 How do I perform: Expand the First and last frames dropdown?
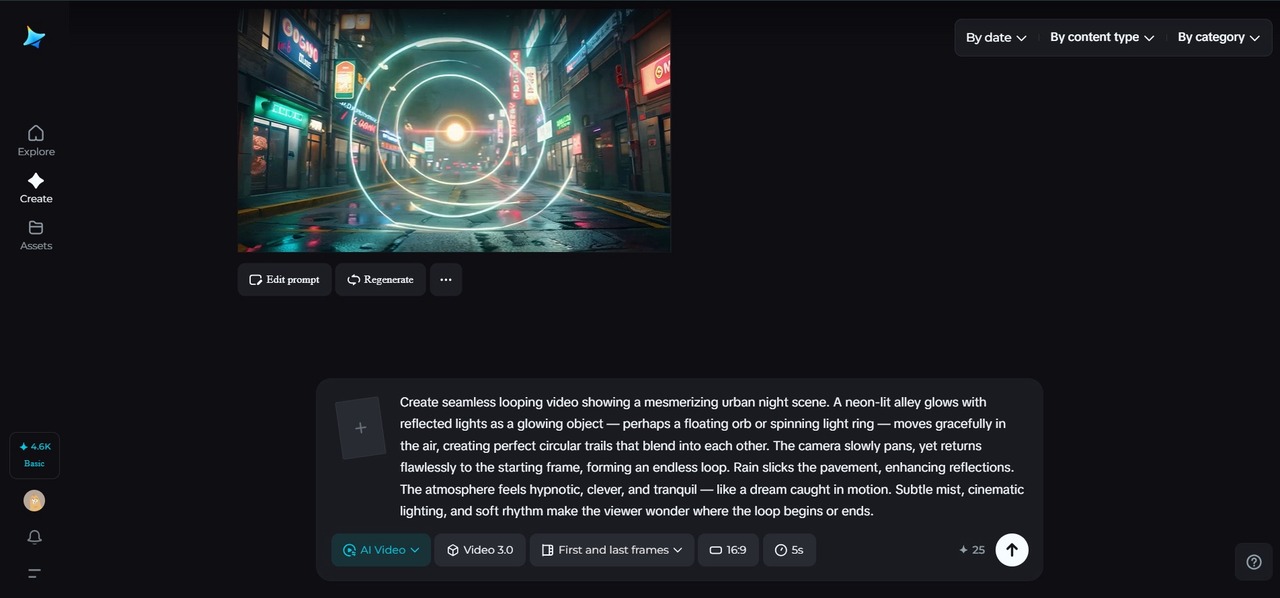tap(611, 549)
